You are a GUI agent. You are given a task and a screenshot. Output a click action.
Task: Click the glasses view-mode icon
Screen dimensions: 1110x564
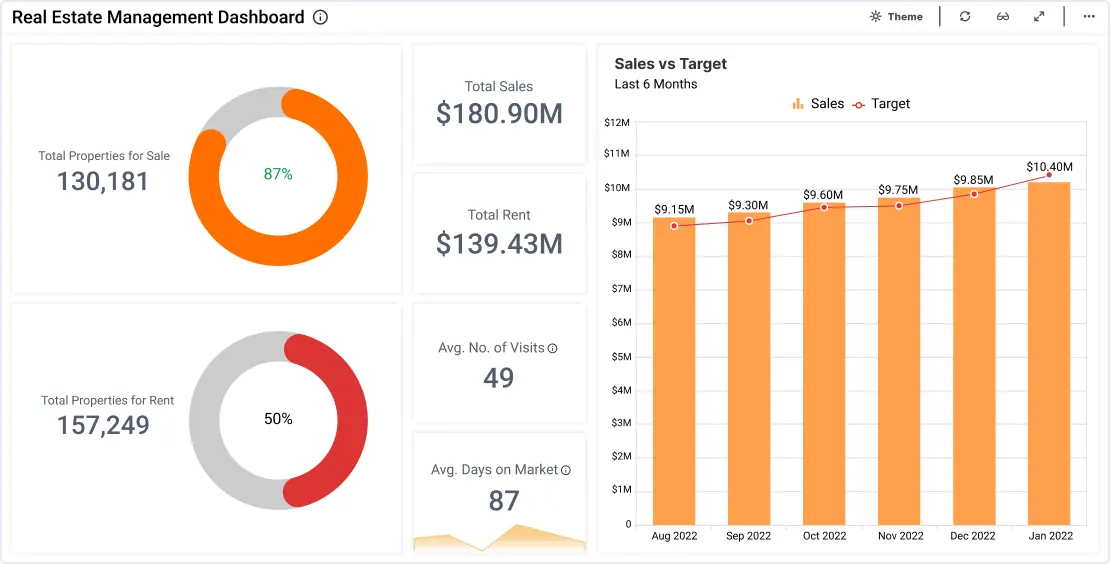[1002, 16]
